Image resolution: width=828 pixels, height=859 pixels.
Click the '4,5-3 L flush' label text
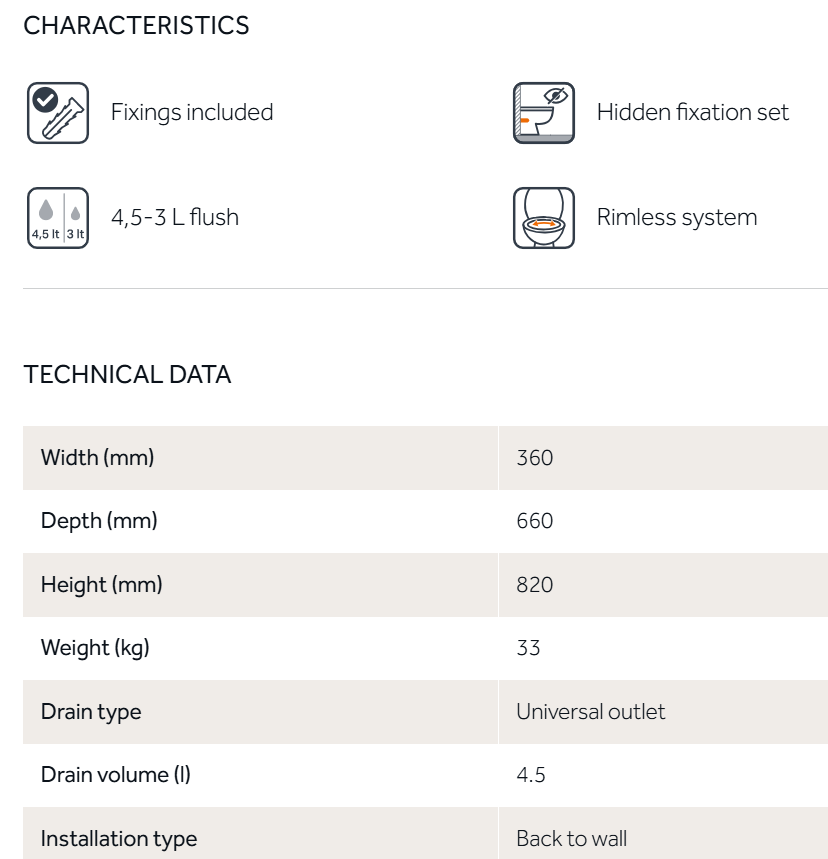(x=174, y=217)
